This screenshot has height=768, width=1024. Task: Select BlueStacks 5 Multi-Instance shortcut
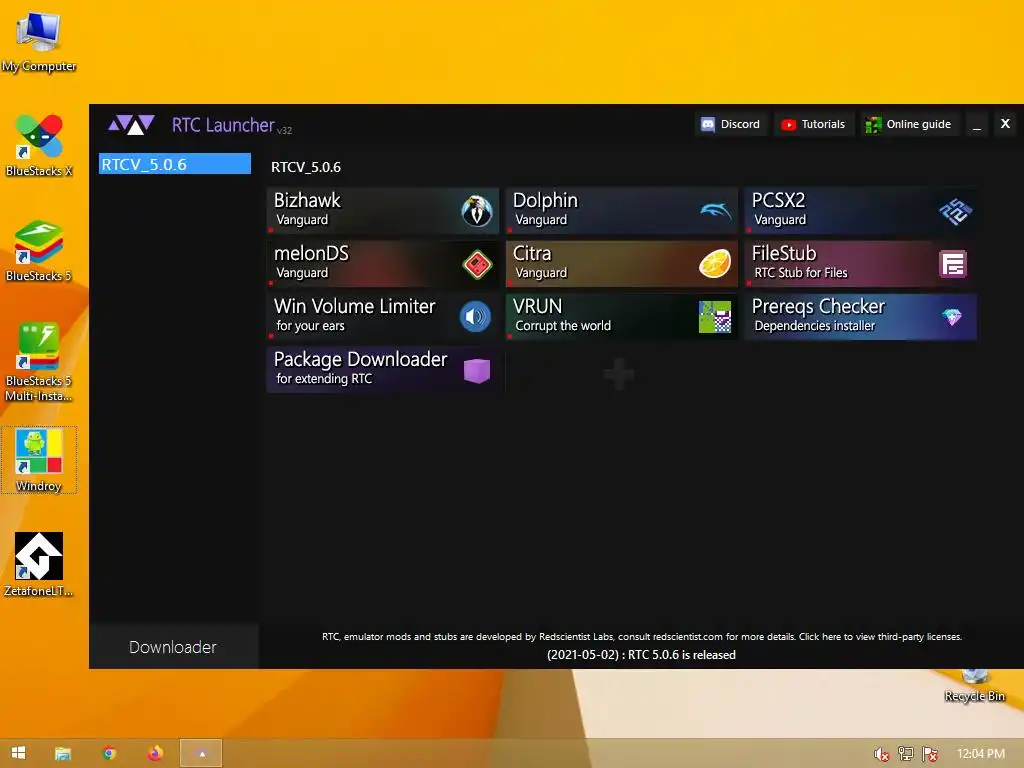click(39, 362)
